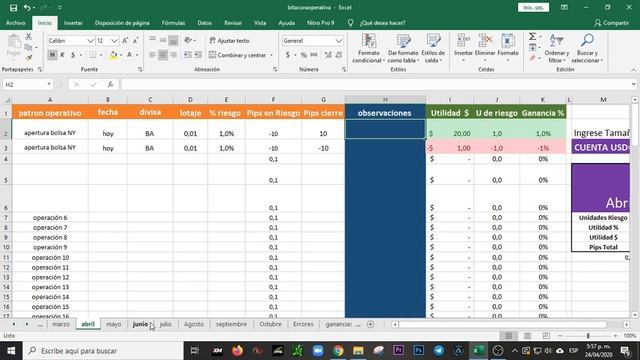Viewport: 640px width, 360px height.
Task: Open Dar formato como tabla
Action: pyautogui.click(x=403, y=48)
